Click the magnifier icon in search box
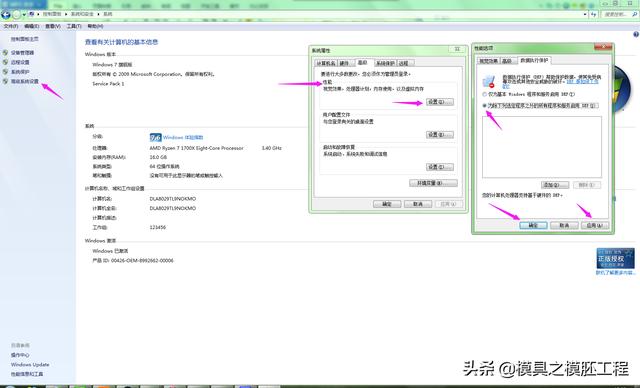Viewport: 640px width, 388px height. click(x=635, y=14)
